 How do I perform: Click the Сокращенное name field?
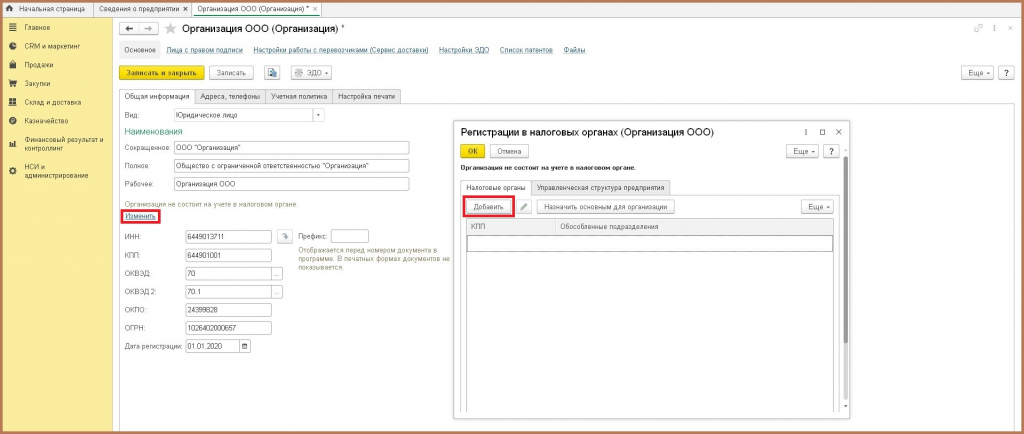coord(291,147)
